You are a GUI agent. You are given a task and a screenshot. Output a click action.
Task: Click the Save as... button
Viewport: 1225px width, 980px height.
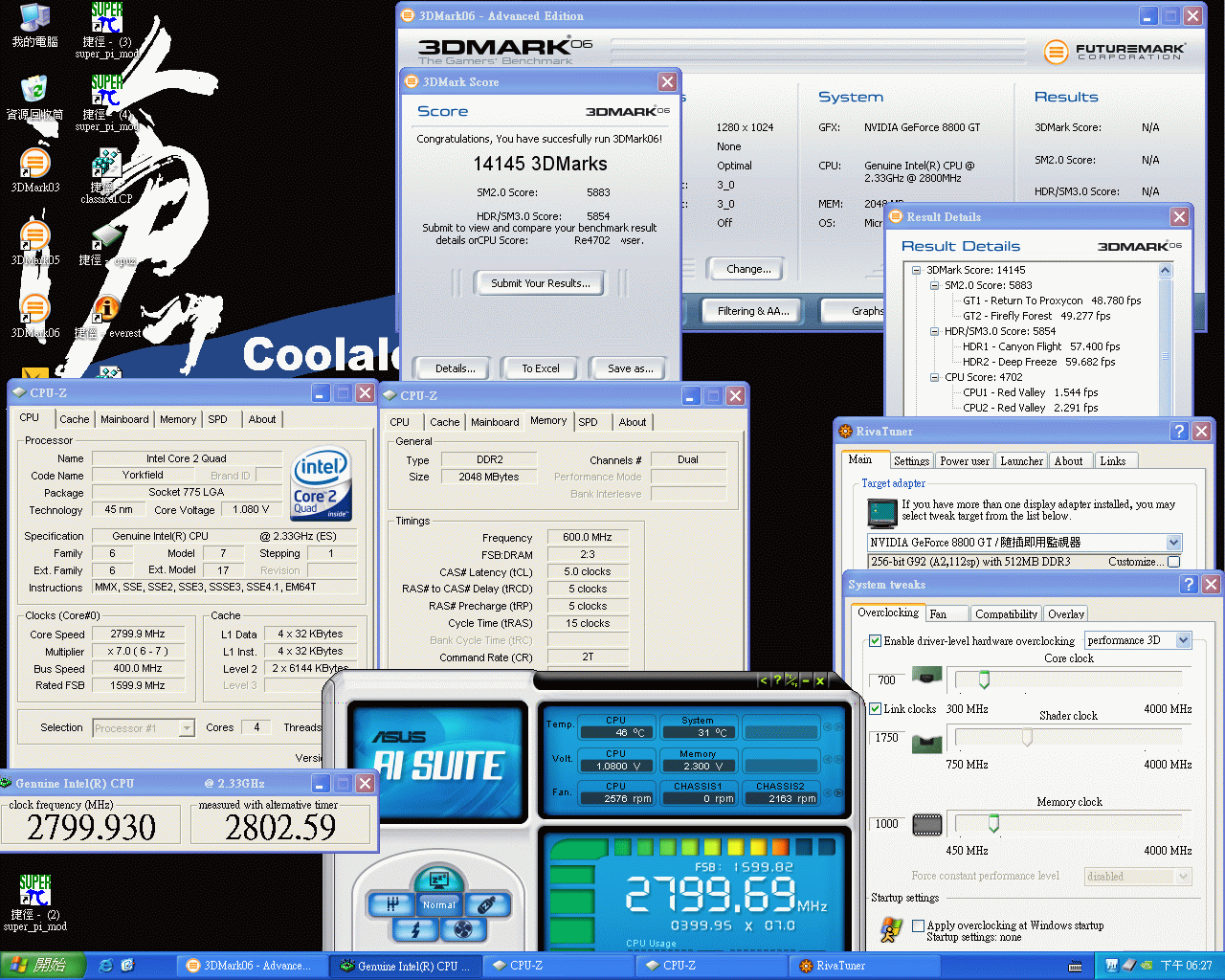(x=631, y=368)
